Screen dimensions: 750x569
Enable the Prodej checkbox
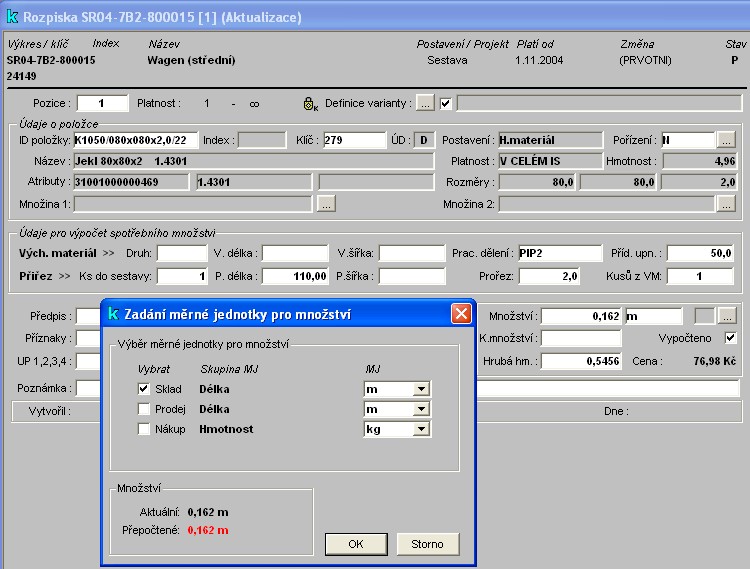(143, 409)
